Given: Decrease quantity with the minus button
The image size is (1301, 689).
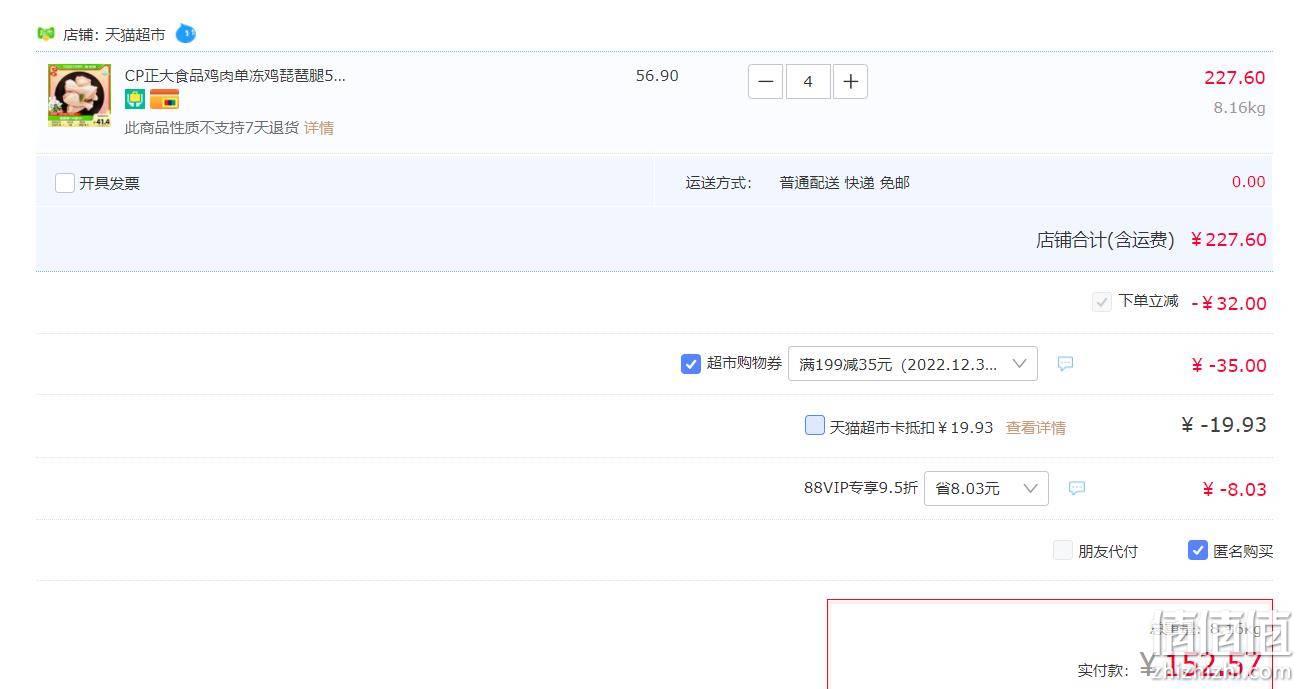Looking at the screenshot, I should point(765,81).
